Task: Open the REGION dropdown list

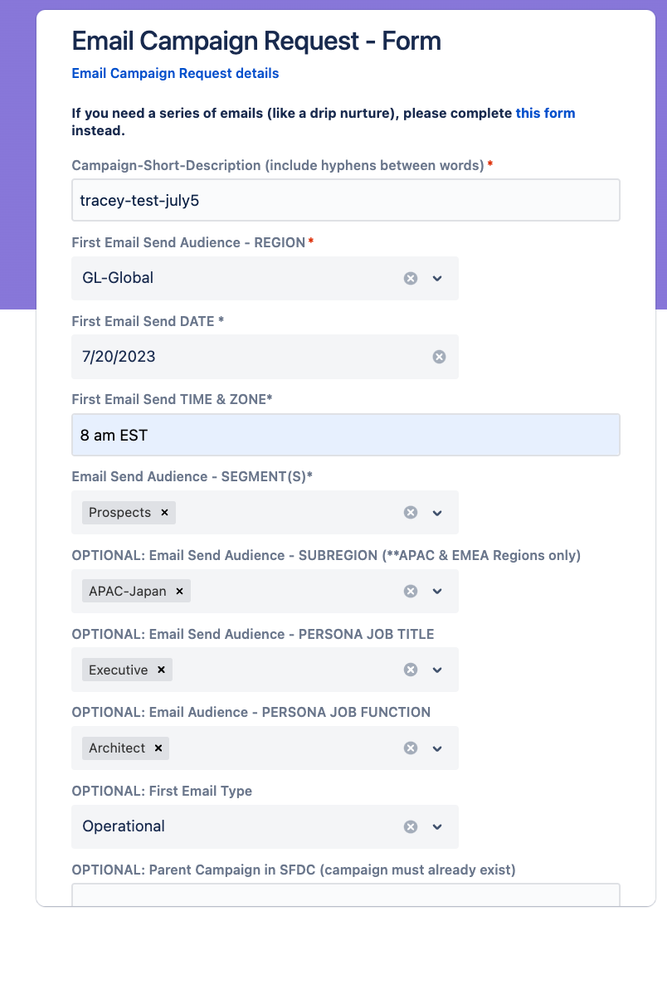Action: [437, 278]
